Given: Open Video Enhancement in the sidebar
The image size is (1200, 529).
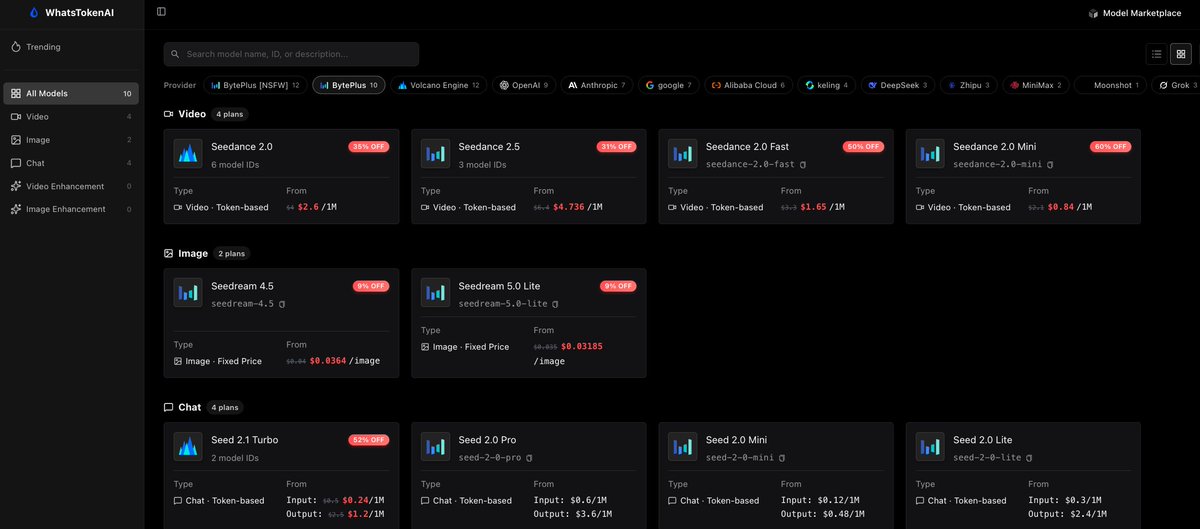Looking at the screenshot, I should point(72,186).
